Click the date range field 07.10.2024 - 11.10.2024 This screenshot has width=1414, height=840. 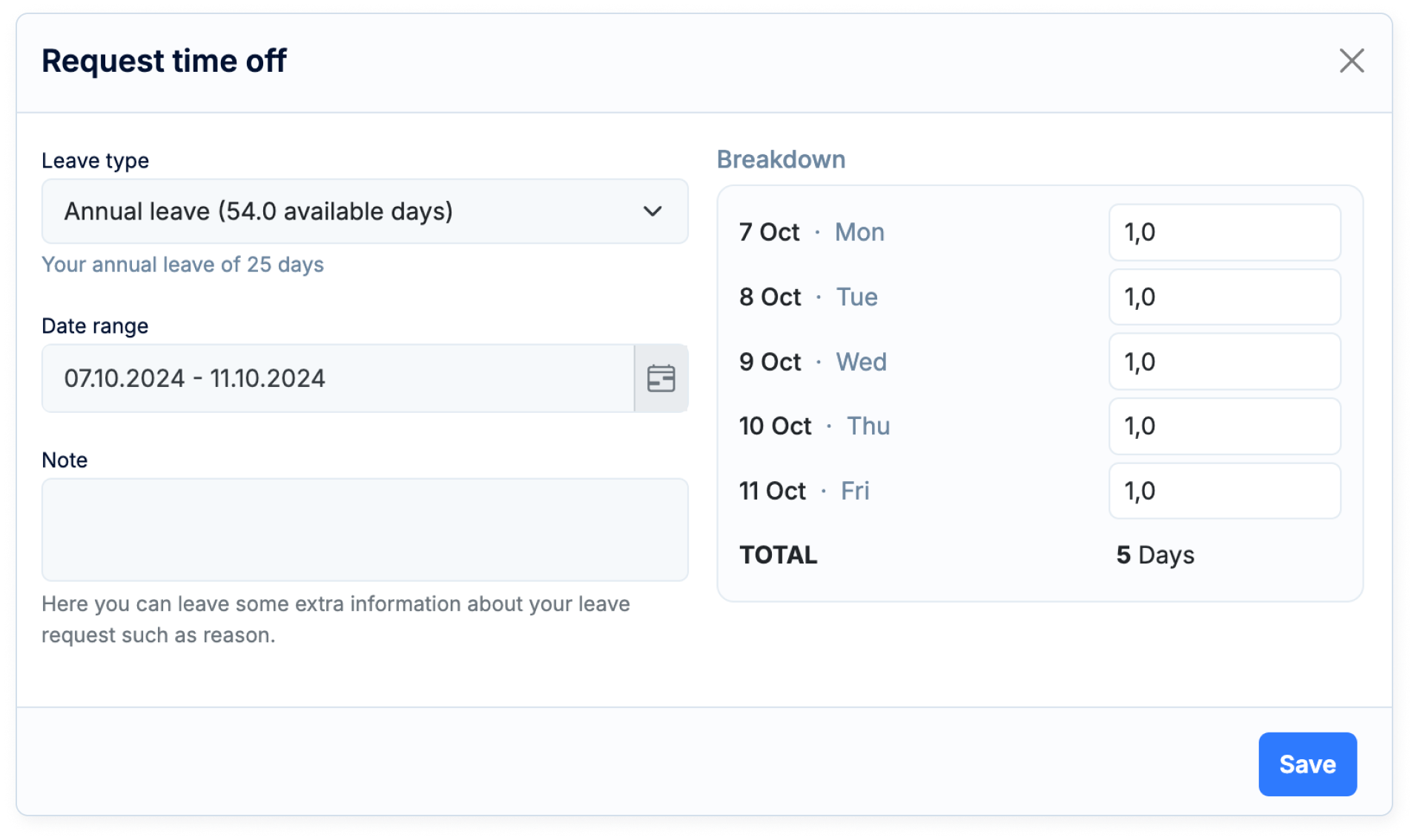coord(338,378)
